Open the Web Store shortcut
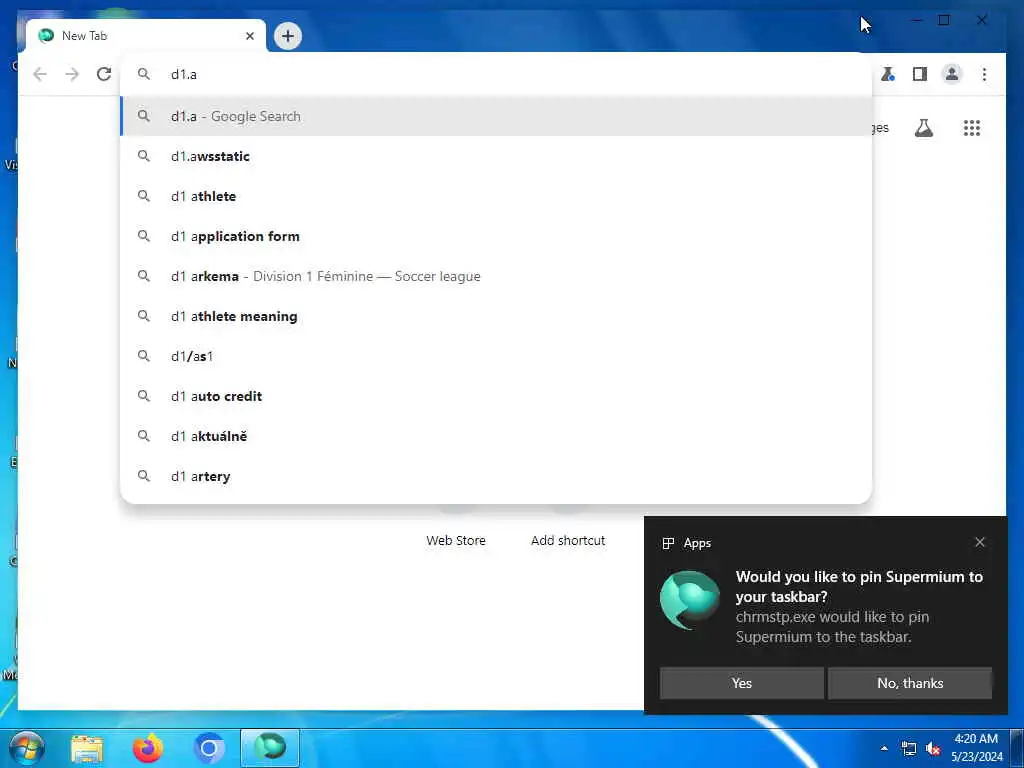This screenshot has height=768, width=1024. pos(456,540)
